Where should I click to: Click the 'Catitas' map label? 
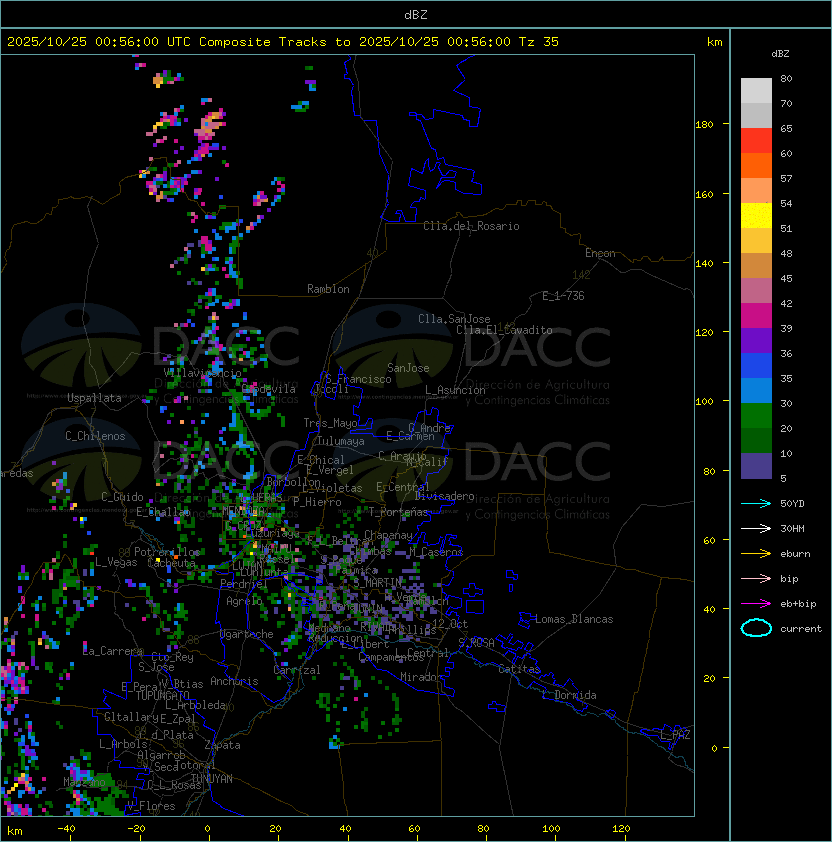pyautogui.click(x=519, y=669)
